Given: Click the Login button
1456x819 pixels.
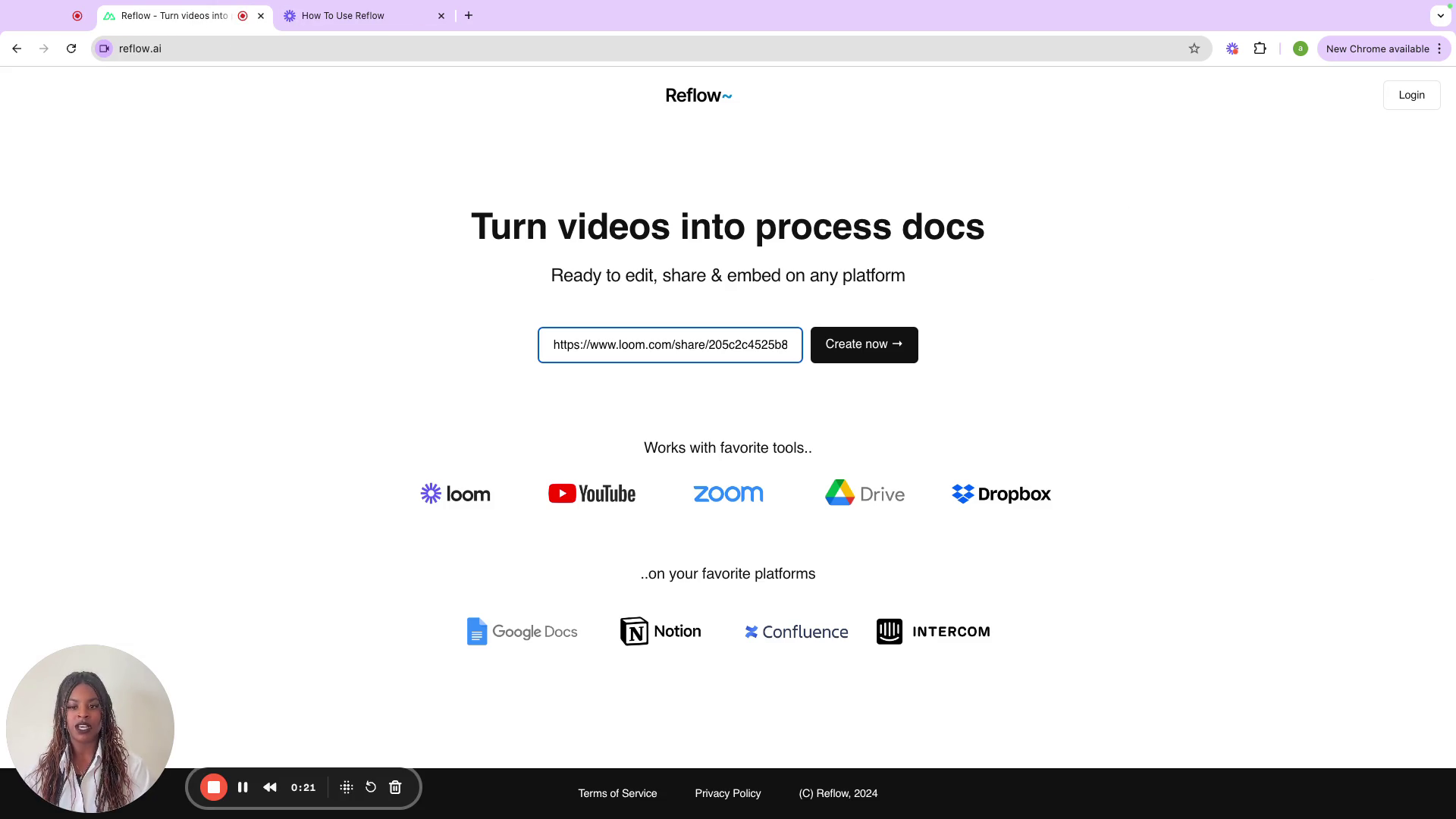Looking at the screenshot, I should tap(1411, 95).
